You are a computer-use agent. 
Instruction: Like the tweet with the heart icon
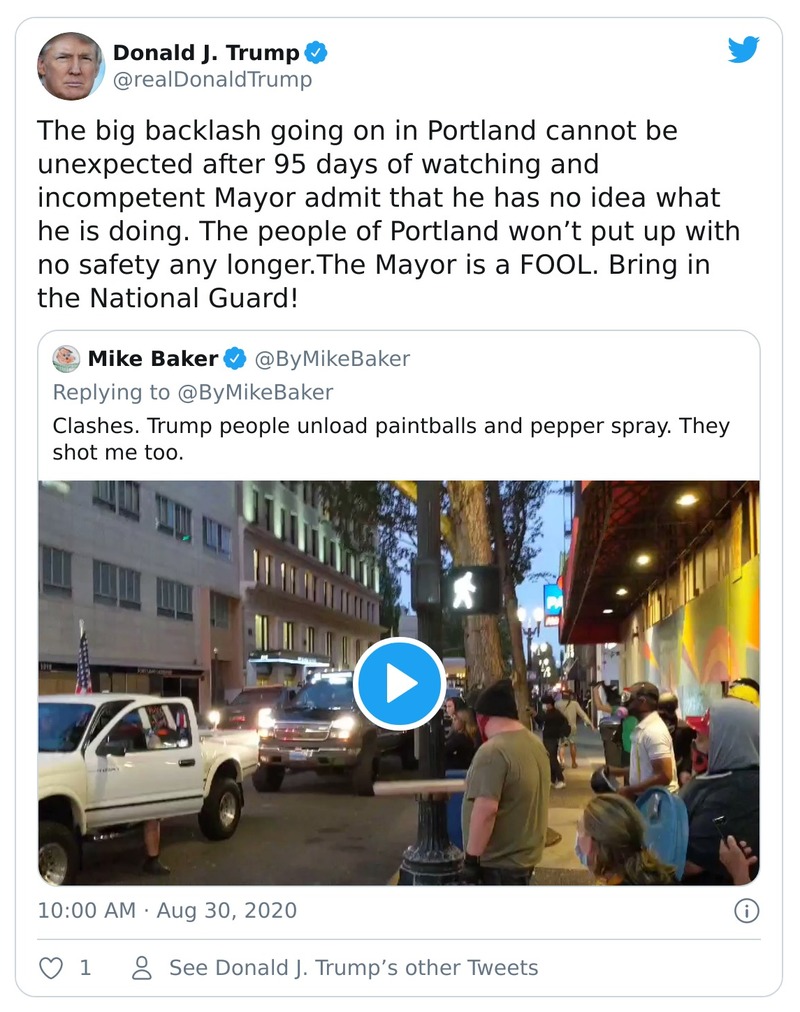coord(50,967)
